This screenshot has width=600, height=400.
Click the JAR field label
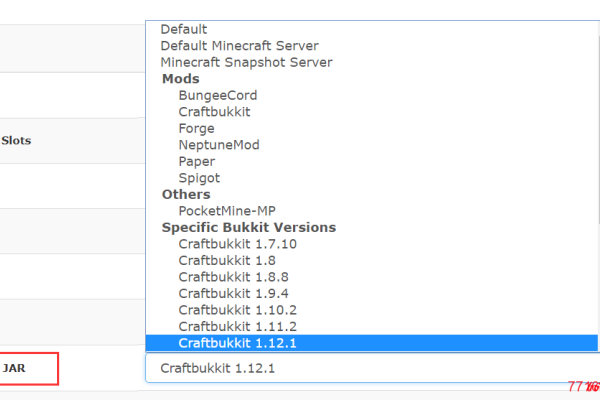pyautogui.click(x=14, y=368)
